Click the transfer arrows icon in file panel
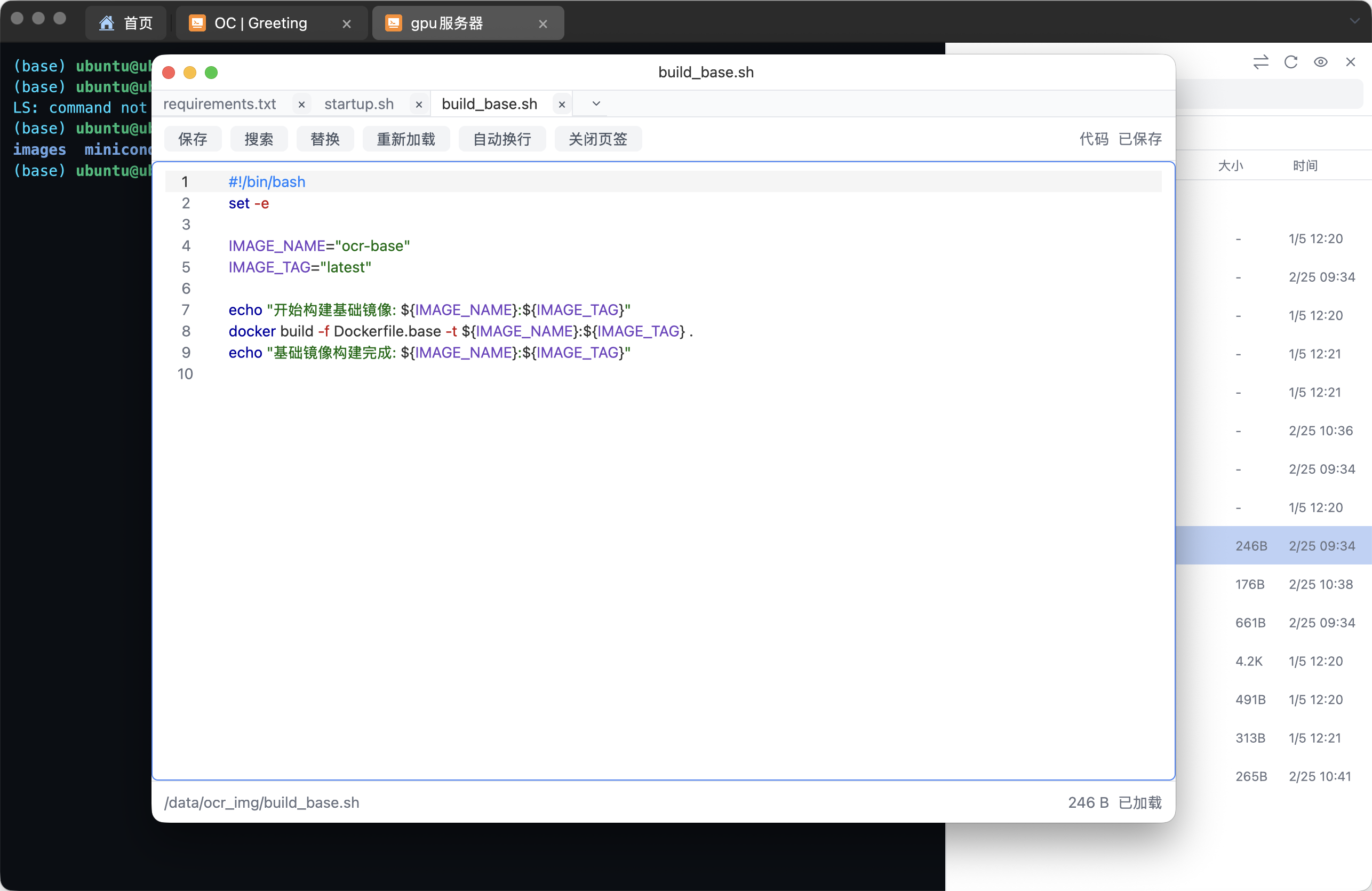 (x=1261, y=62)
